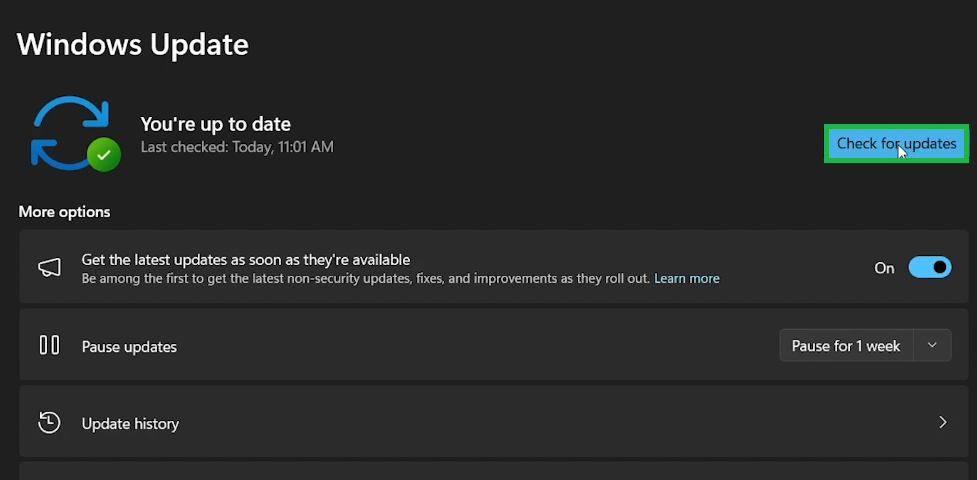Click the "On" label beside the toggle
The image size is (977, 480).
(884, 268)
